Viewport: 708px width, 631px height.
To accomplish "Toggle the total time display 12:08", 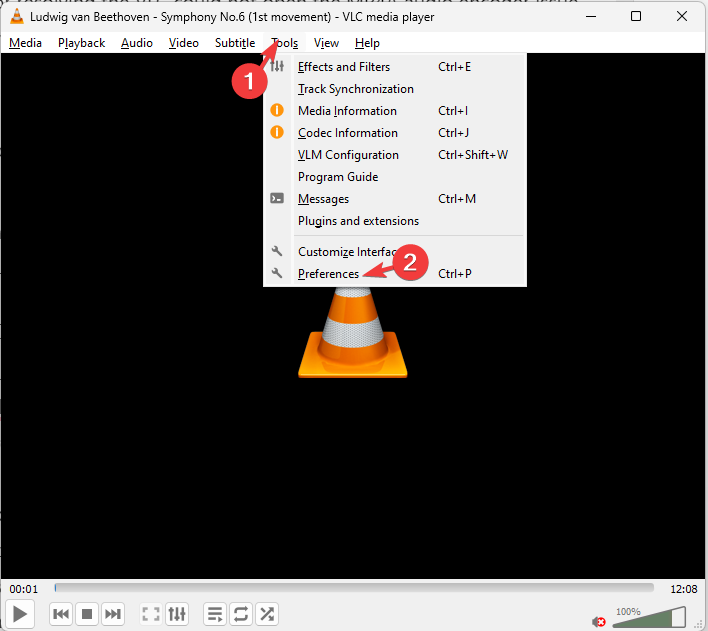I will pyautogui.click(x=684, y=589).
